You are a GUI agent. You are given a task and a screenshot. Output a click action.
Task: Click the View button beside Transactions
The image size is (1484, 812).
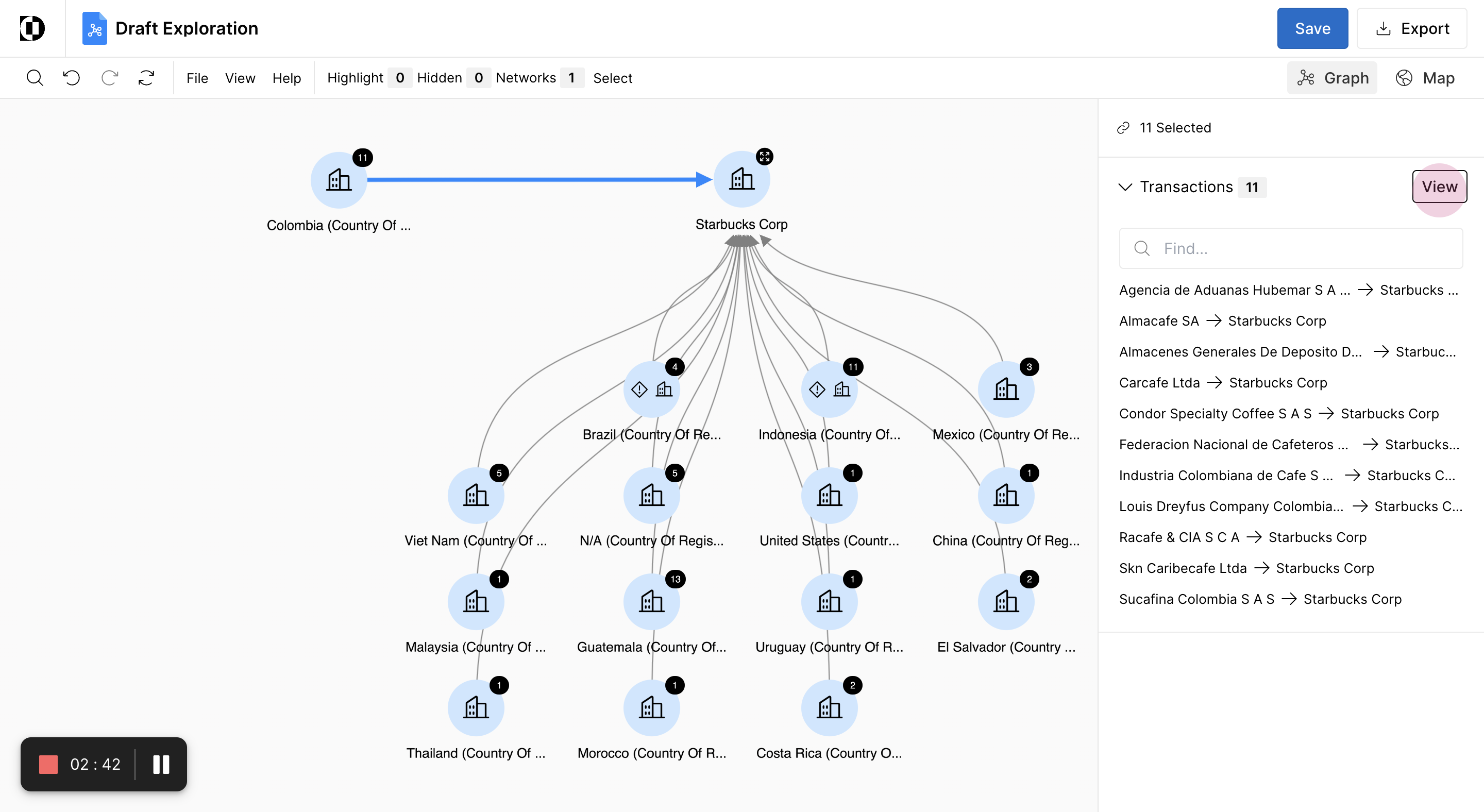[1439, 187]
